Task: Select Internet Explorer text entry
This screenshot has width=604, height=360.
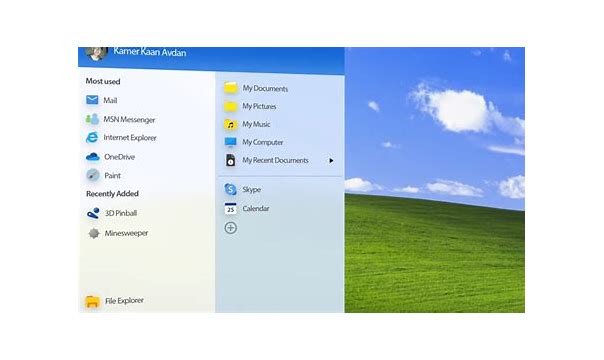Action: click(x=130, y=137)
